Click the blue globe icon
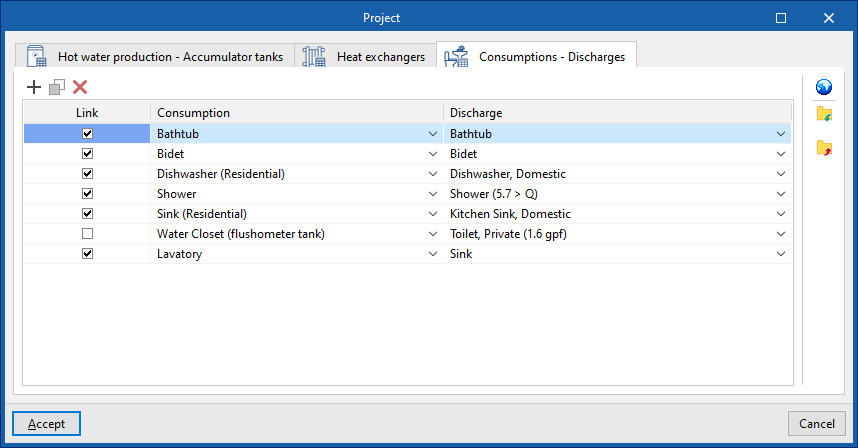858x448 pixels. 824,88
